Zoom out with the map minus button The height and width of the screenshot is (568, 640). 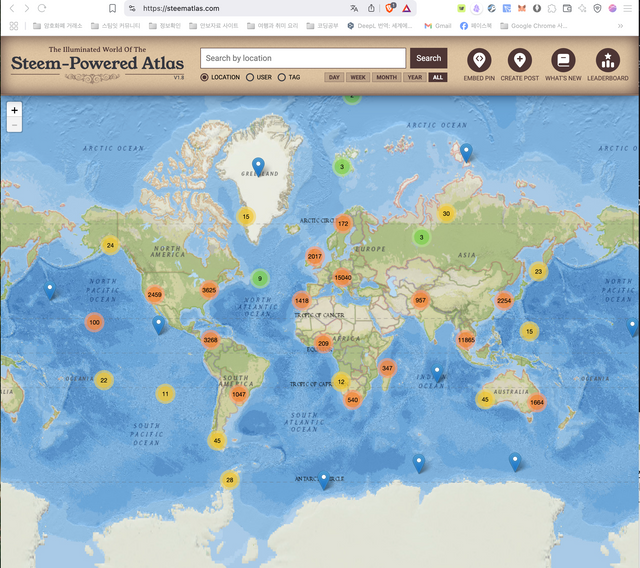14,125
